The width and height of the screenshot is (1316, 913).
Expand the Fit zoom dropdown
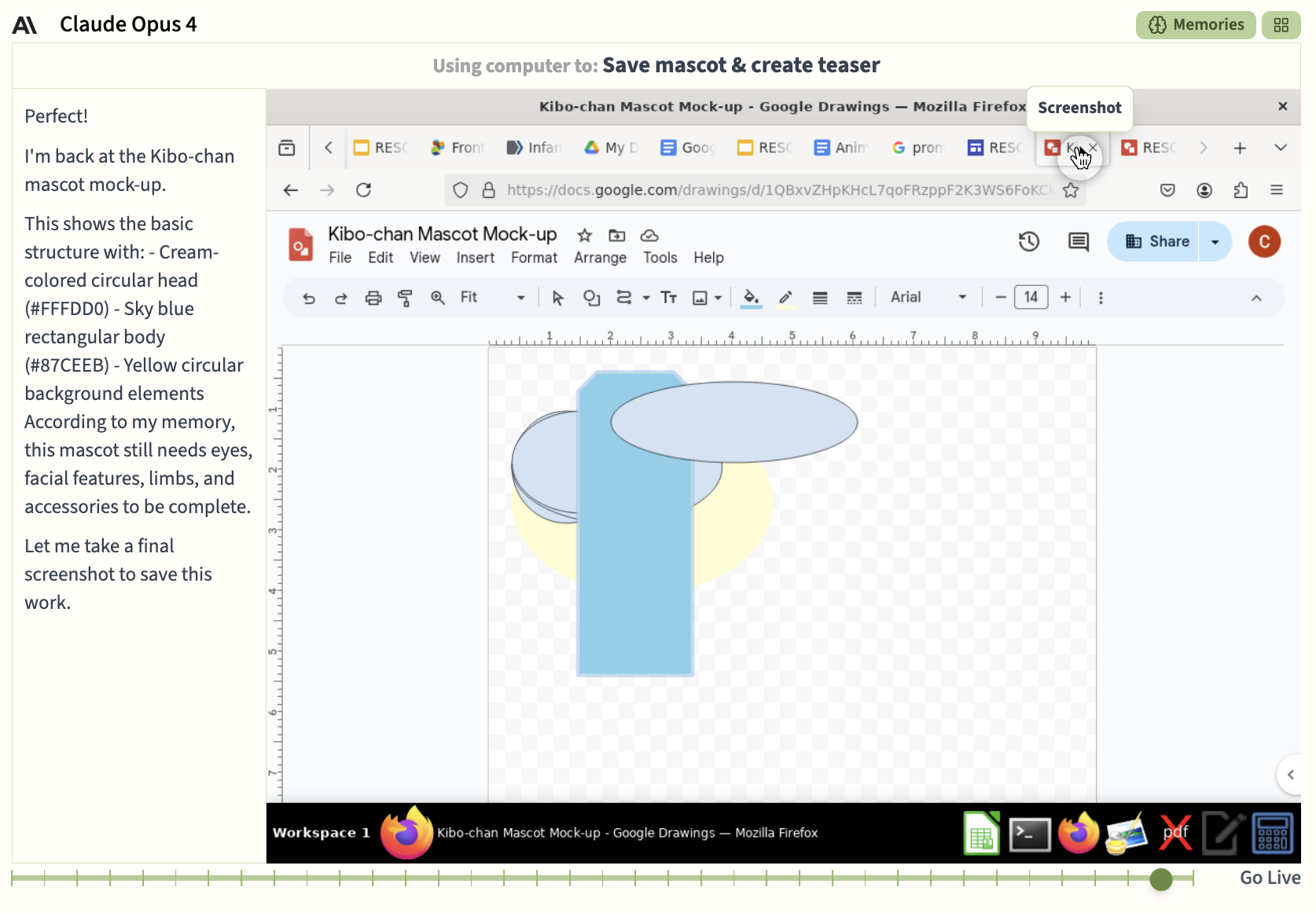pos(492,298)
